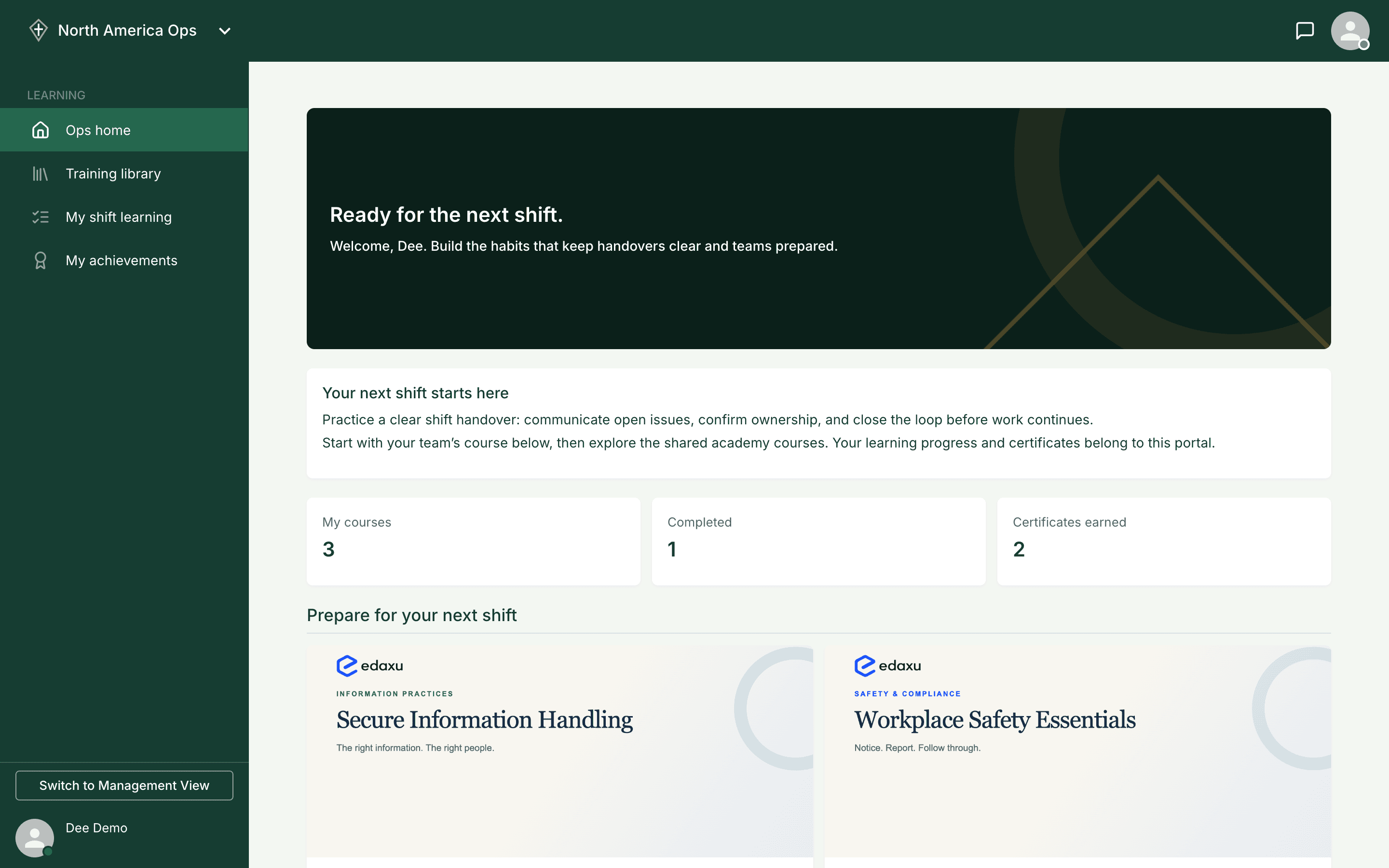This screenshot has height=868, width=1389.
Task: Click the Information Practices category label
Action: [395, 693]
